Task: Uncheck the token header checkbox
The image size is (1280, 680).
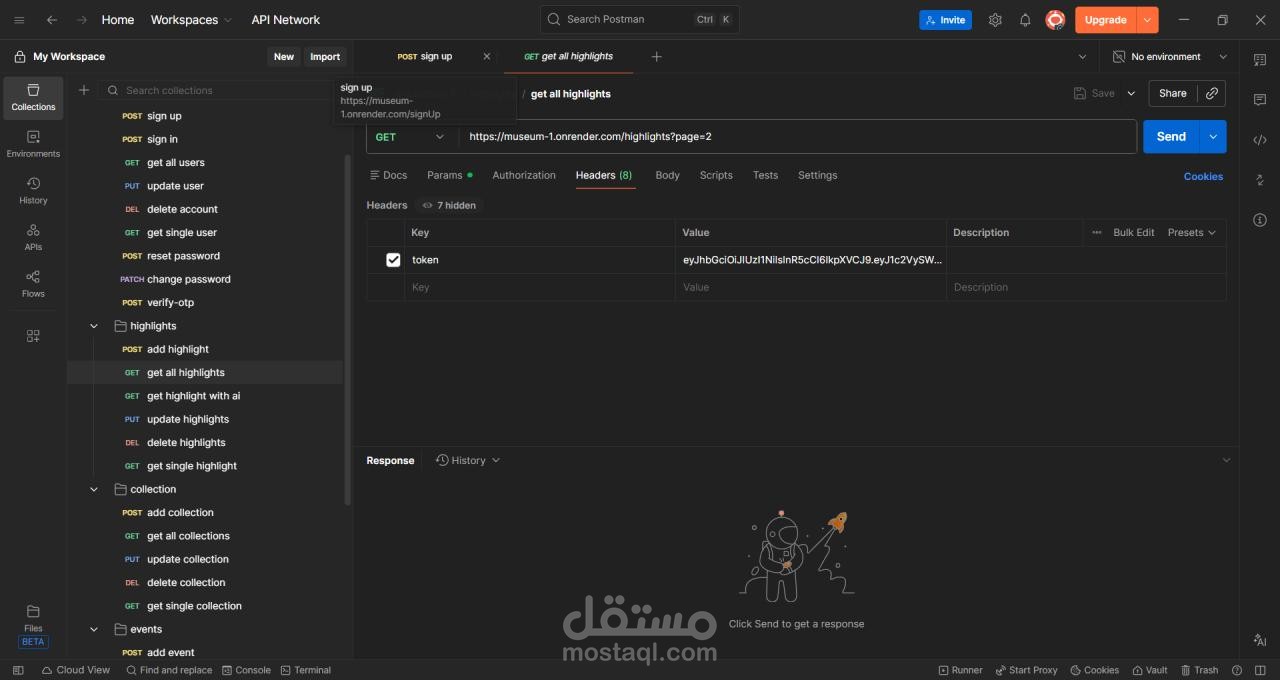Action: 393,260
